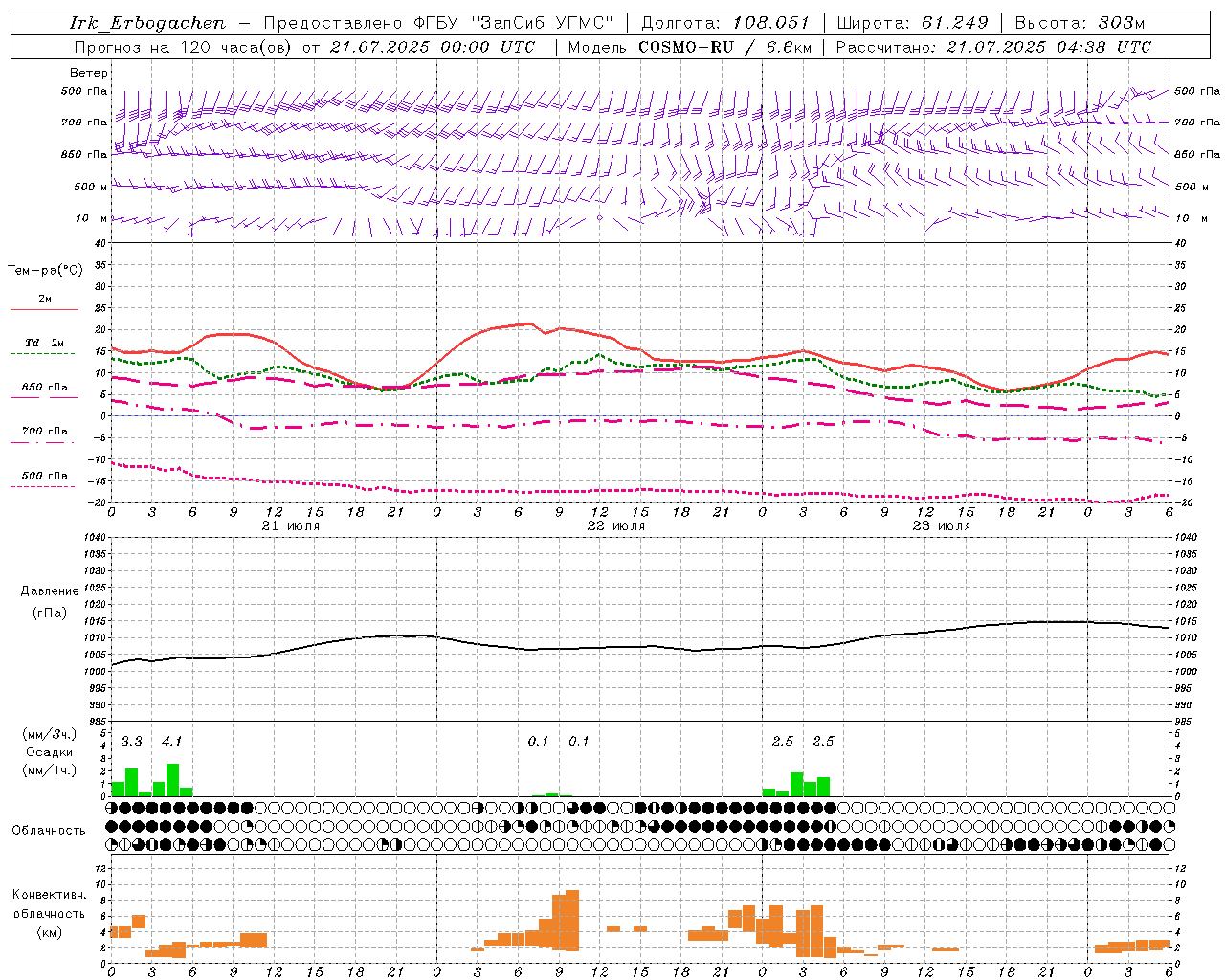The height and width of the screenshot is (980, 1225).
Task: Select the provider text ФГБУ "ЗапСиб УГМС"
Action: [x=511, y=23]
